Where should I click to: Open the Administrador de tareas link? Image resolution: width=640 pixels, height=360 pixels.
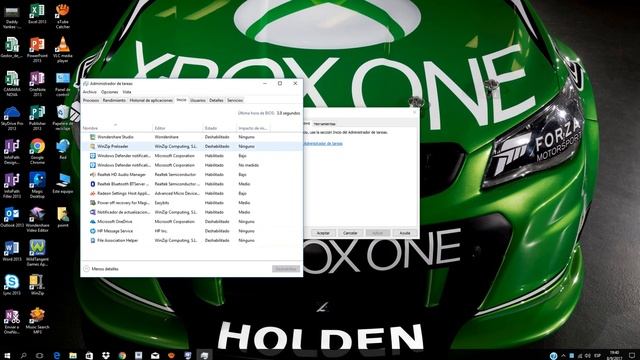point(323,144)
